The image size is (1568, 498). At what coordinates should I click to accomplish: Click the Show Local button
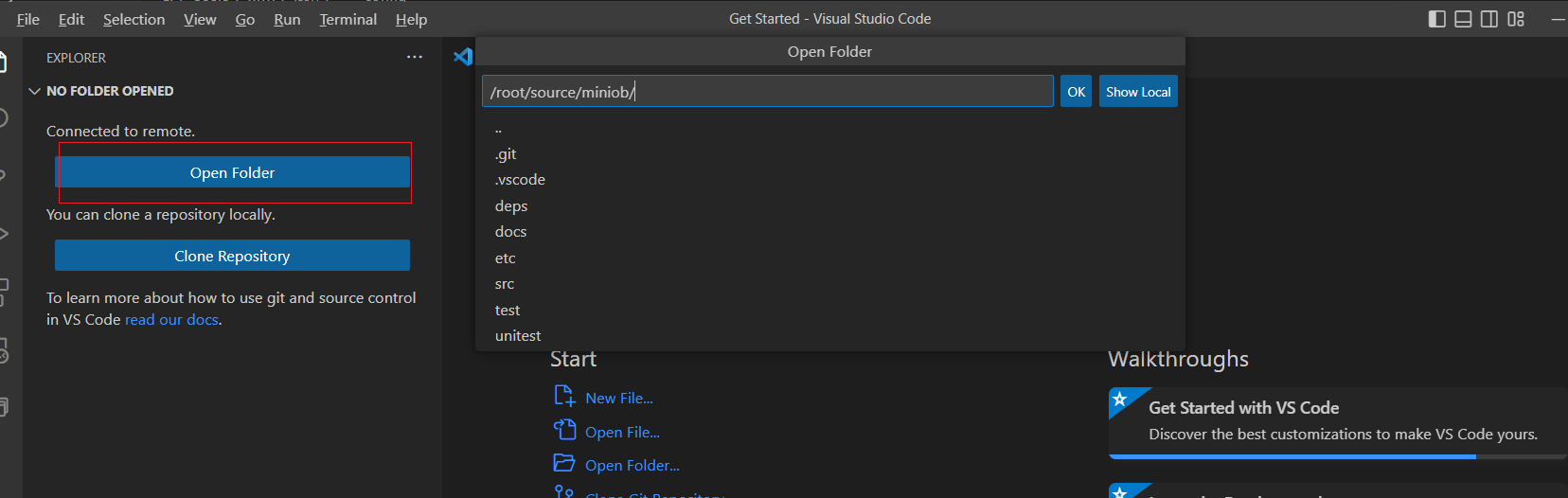point(1138,92)
